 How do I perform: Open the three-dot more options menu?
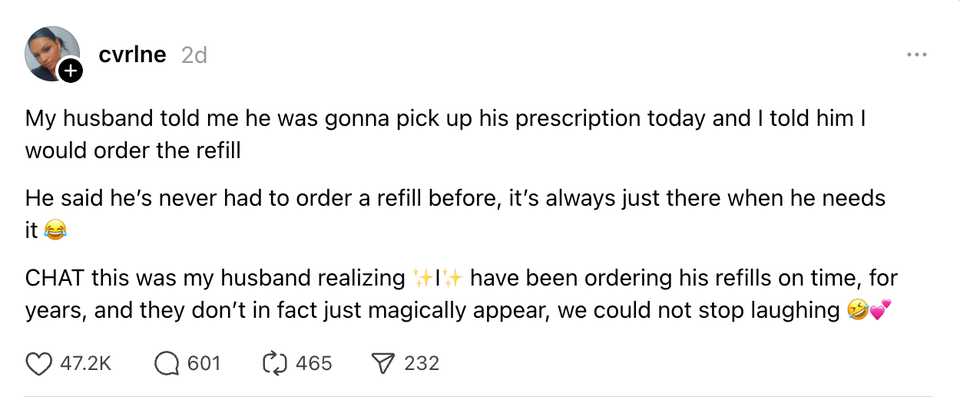tap(916, 54)
